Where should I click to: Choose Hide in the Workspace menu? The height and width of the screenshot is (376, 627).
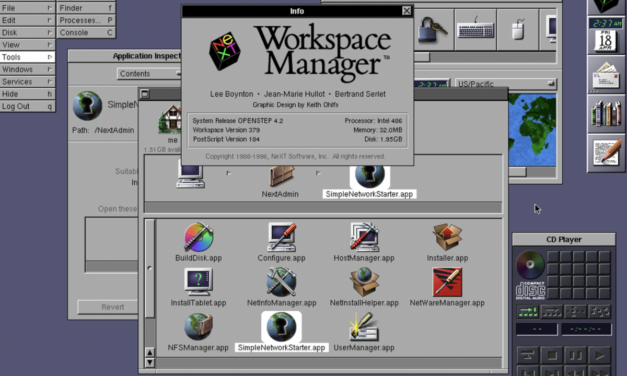pyautogui.click(x=27, y=94)
